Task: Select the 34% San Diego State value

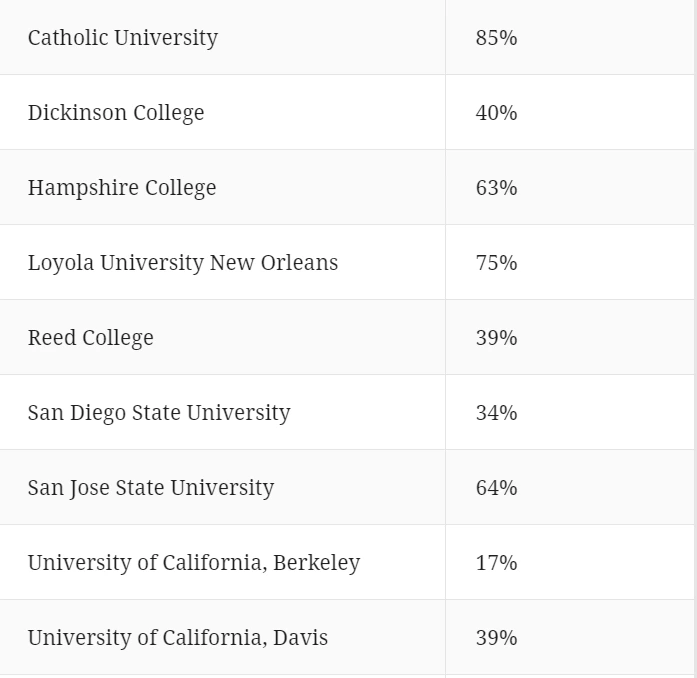Action: click(x=496, y=413)
